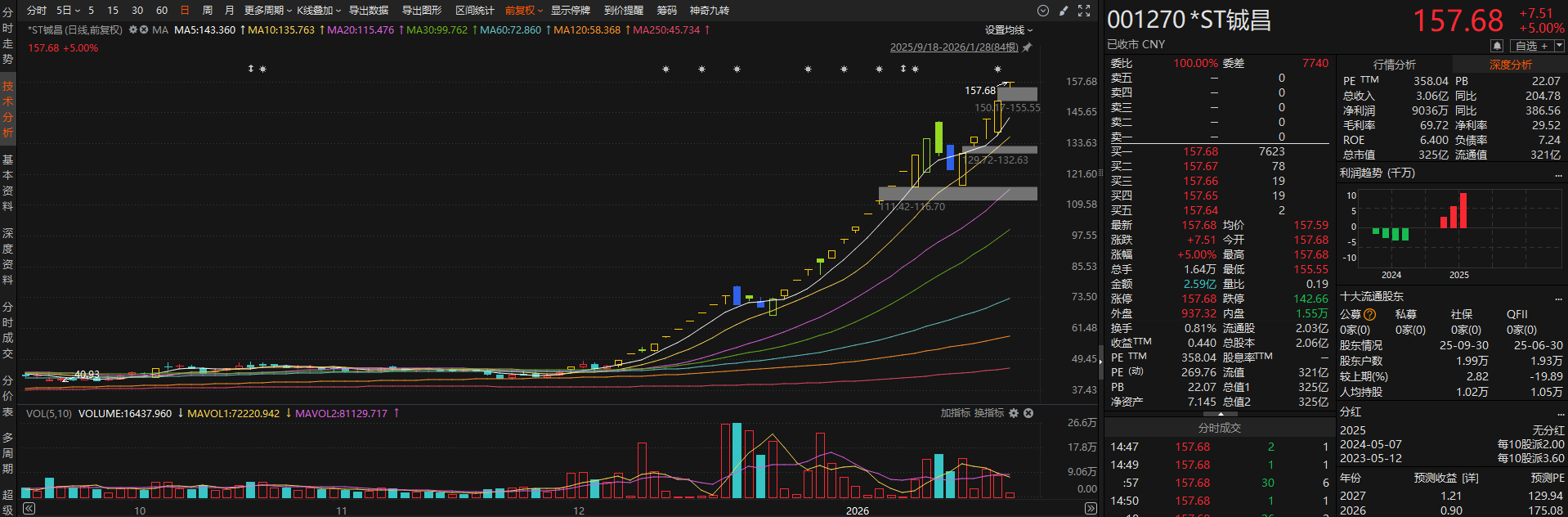Open MA indicator settings gear icon

click(x=133, y=30)
